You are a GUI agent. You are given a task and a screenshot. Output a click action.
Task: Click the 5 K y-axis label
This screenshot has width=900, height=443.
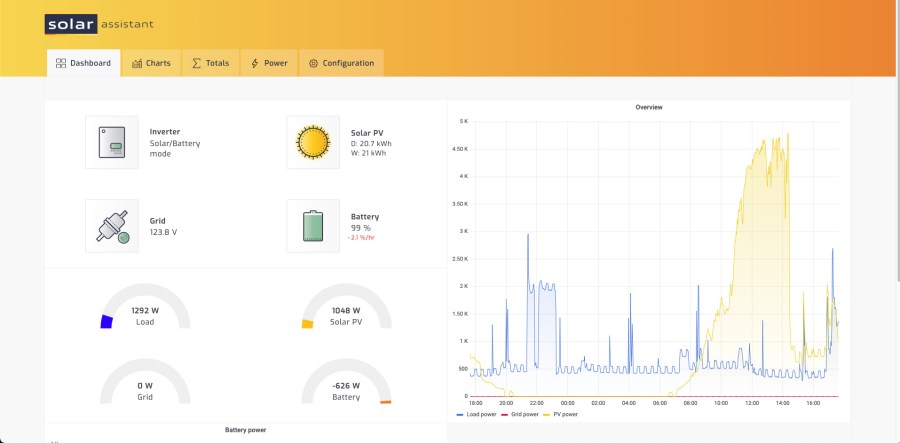(464, 121)
